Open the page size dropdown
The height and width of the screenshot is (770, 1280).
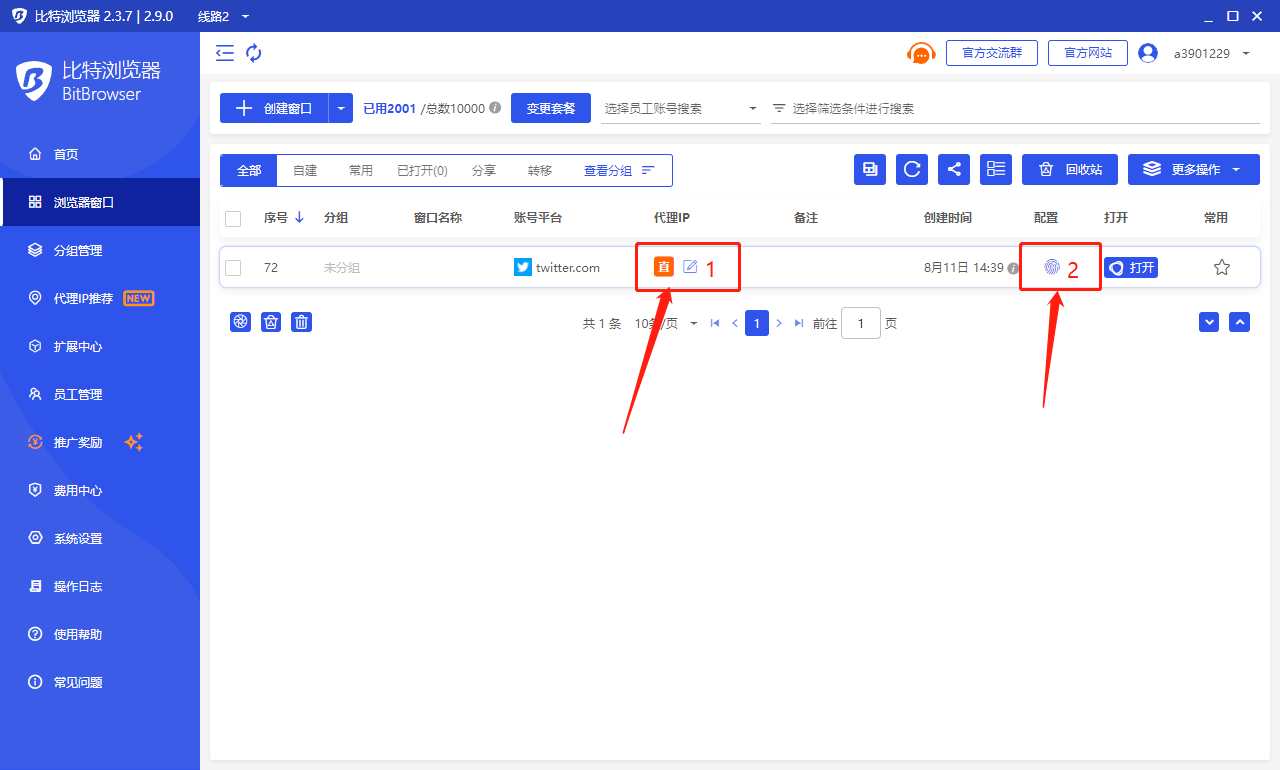click(x=666, y=323)
